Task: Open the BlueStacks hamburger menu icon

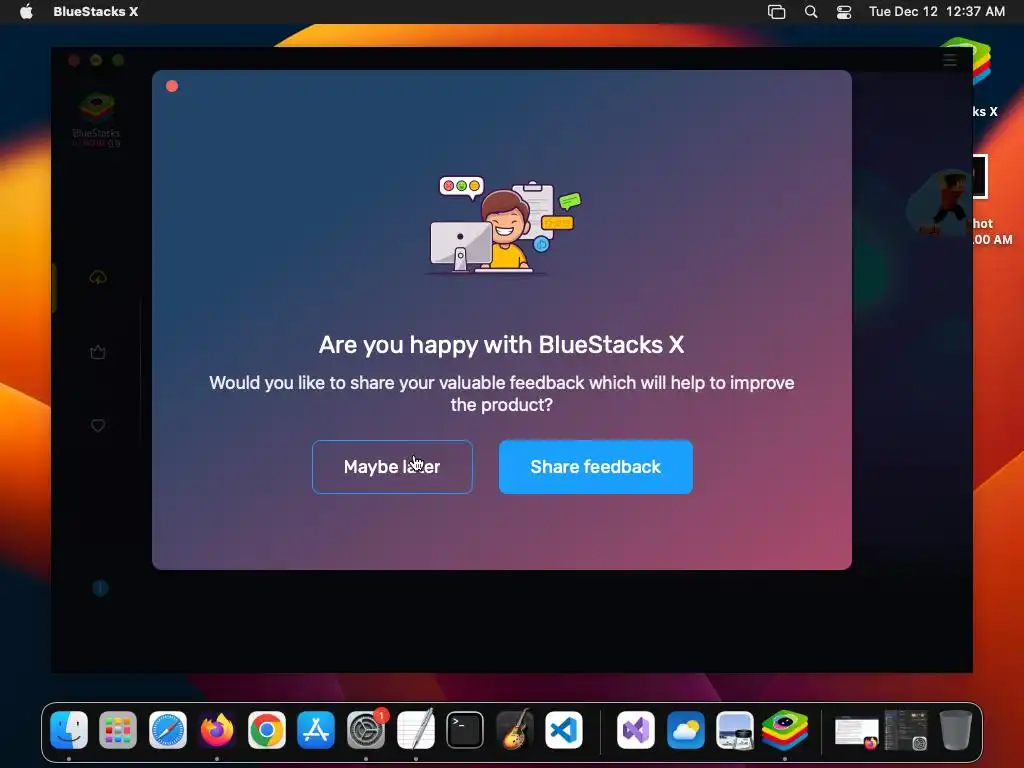Action: (x=950, y=61)
